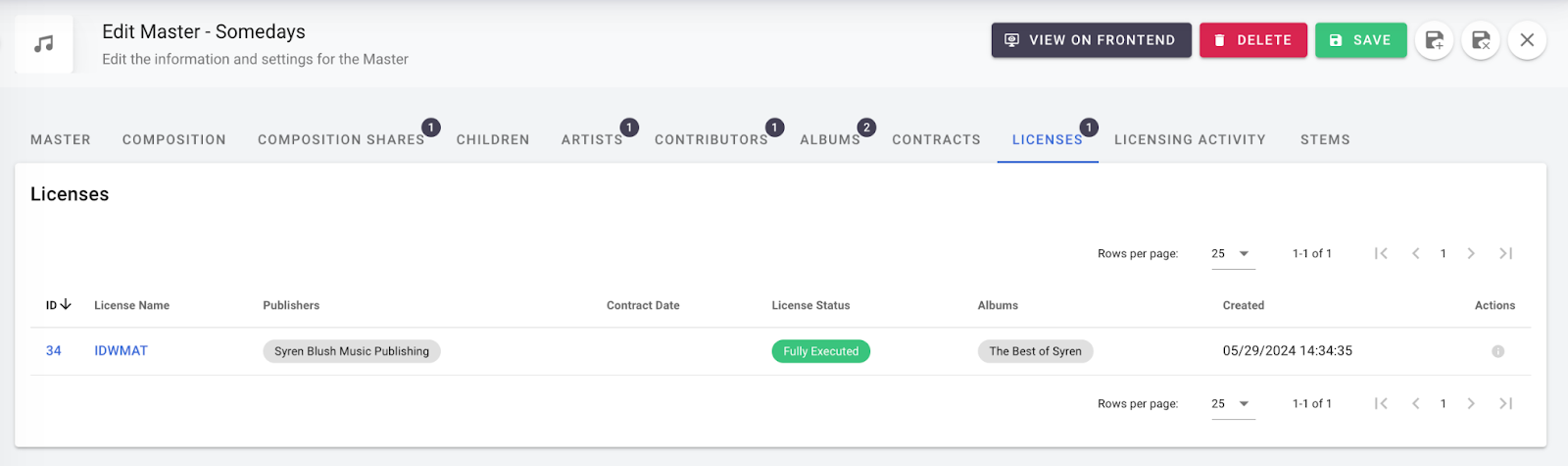Open the IDWMAT license link
This screenshot has height=466, width=1568.
[x=121, y=351]
